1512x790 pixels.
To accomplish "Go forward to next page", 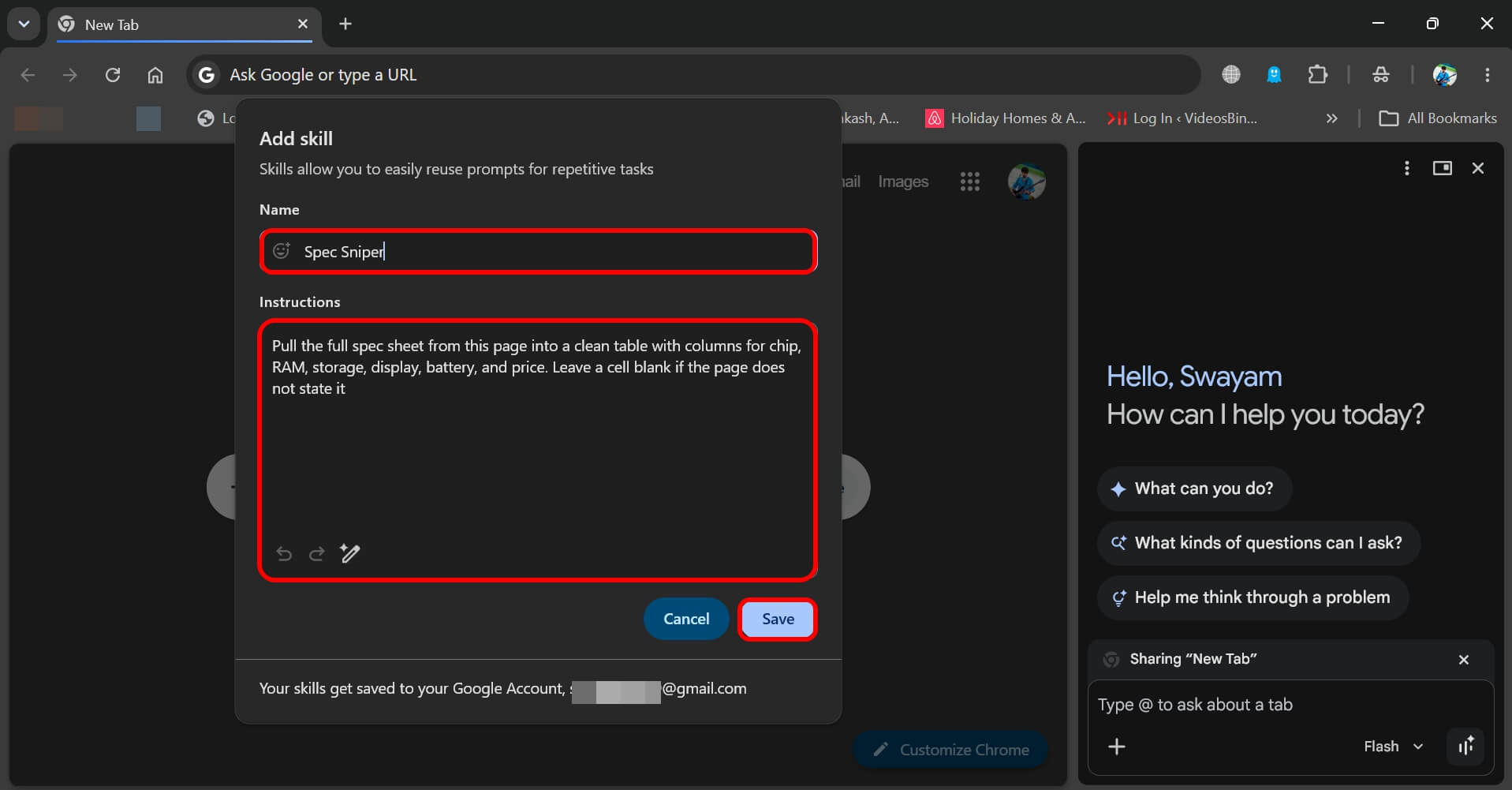I will pyautogui.click(x=70, y=75).
